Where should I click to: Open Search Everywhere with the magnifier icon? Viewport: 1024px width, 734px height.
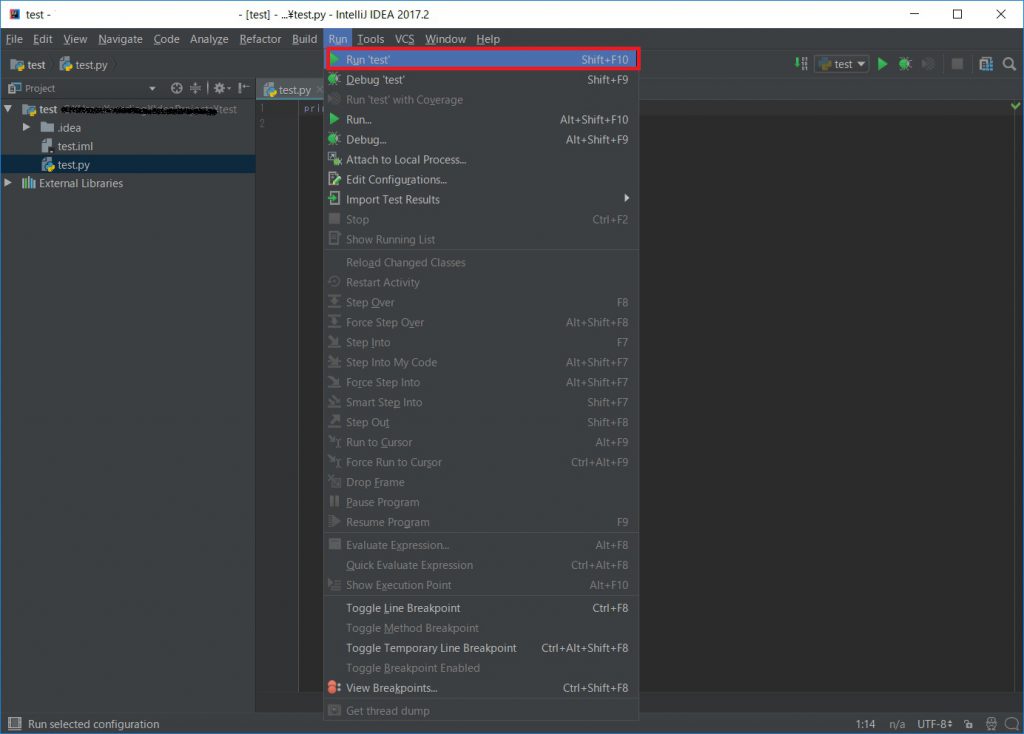click(1009, 63)
